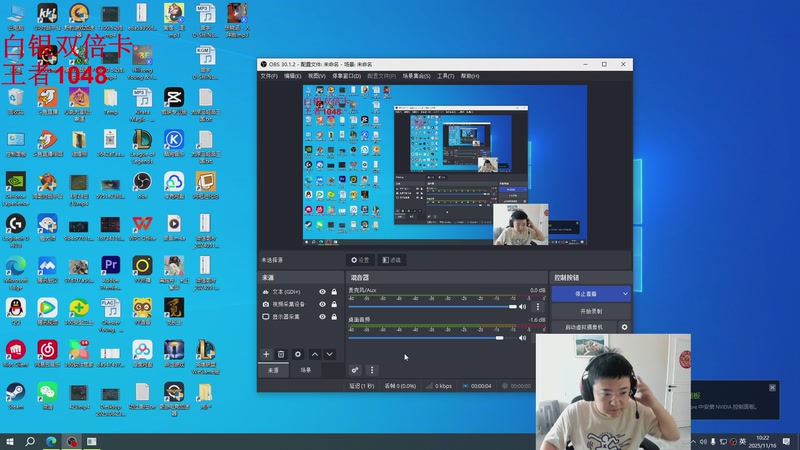Select QQ penguin desktop icon
This screenshot has width=800, height=450.
click(x=16, y=312)
